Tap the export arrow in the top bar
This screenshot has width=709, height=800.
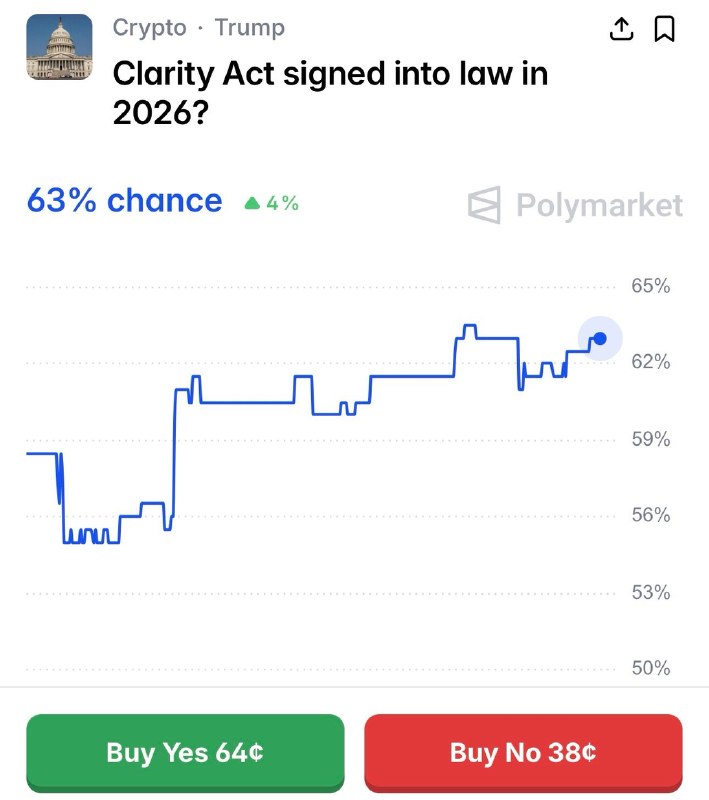[621, 29]
